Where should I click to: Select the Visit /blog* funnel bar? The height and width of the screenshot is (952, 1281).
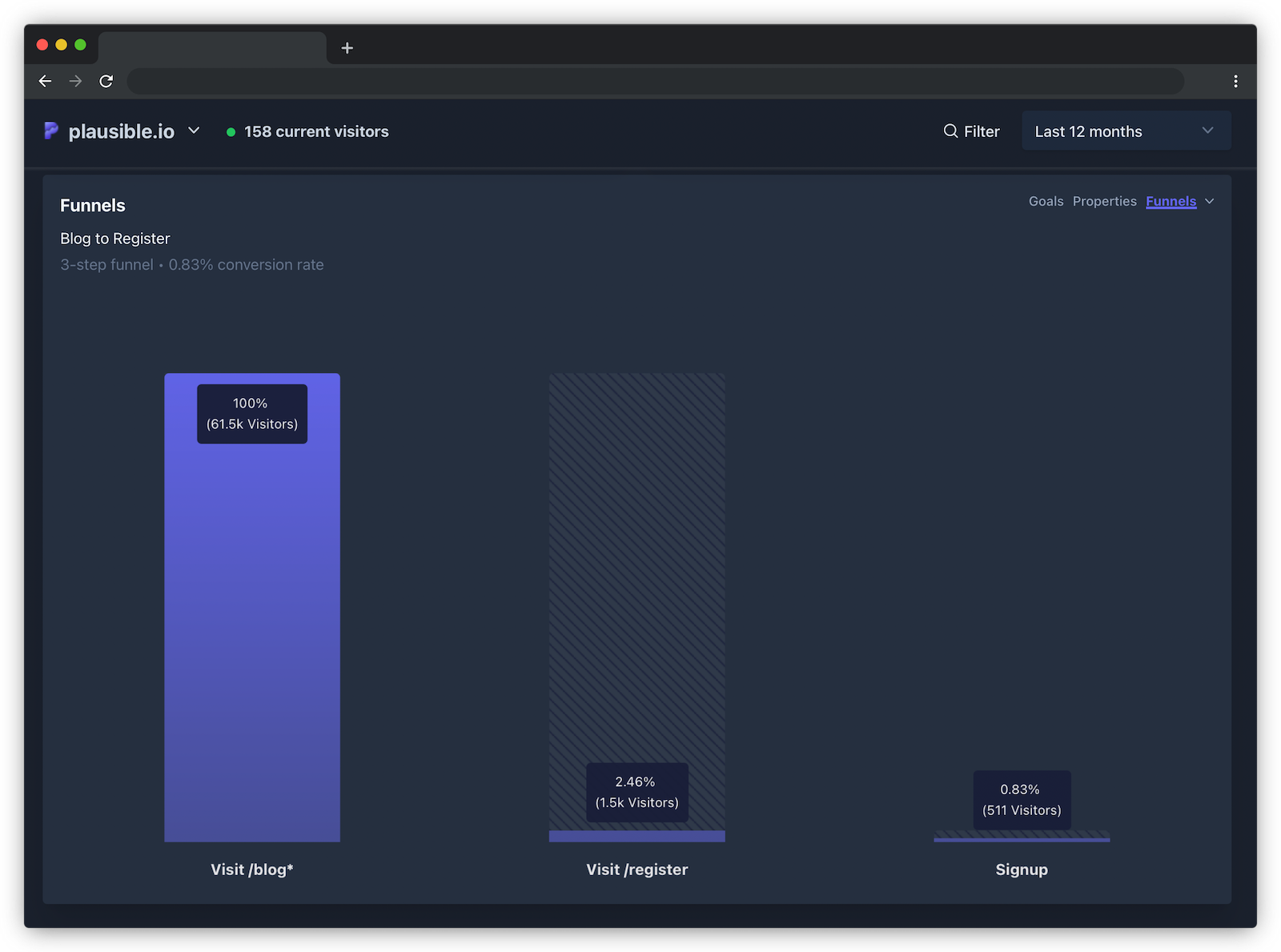click(252, 609)
